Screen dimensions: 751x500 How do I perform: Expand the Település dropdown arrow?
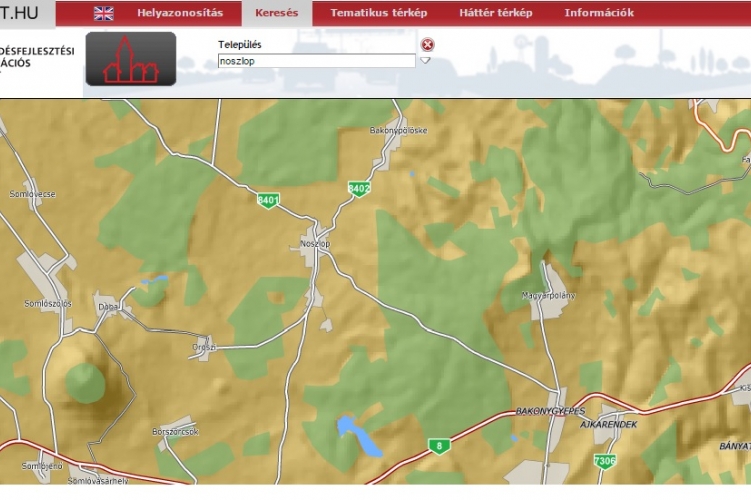tap(425, 61)
